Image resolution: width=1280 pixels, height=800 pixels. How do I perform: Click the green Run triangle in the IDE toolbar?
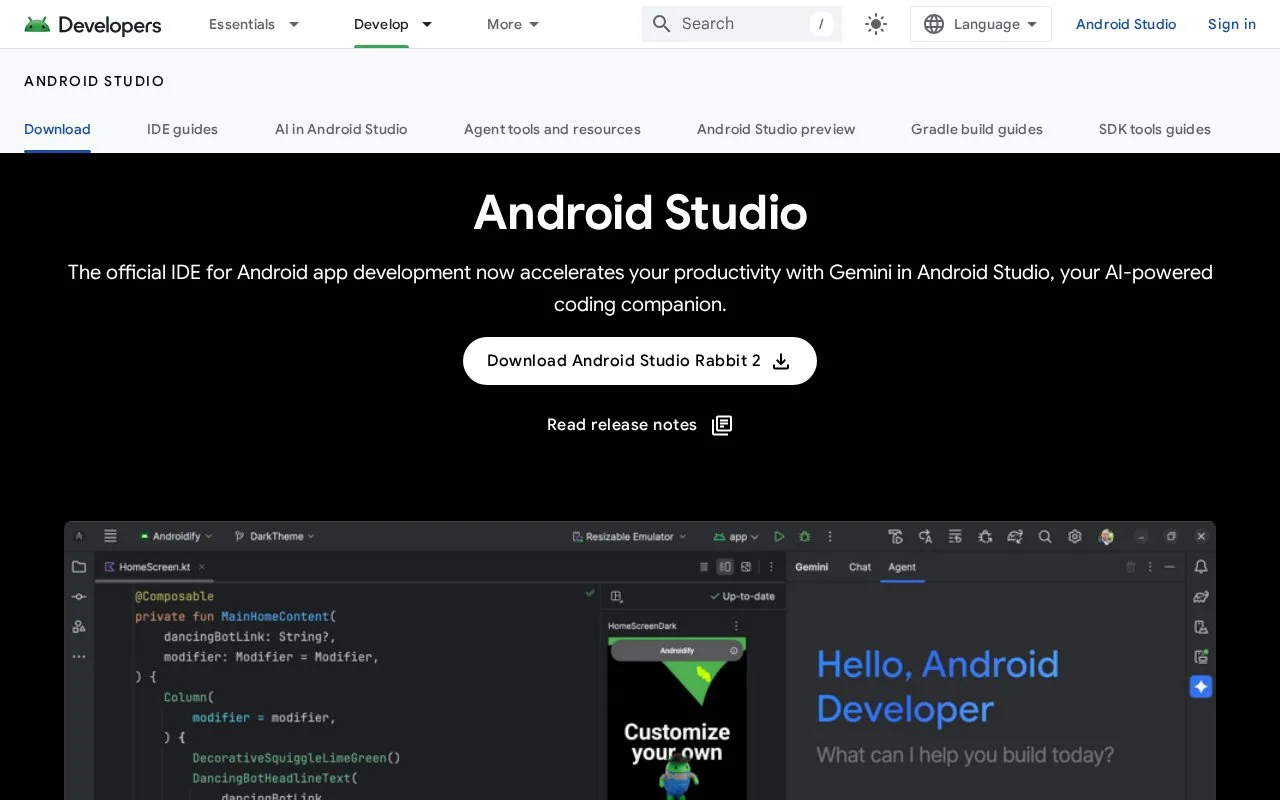tap(779, 537)
